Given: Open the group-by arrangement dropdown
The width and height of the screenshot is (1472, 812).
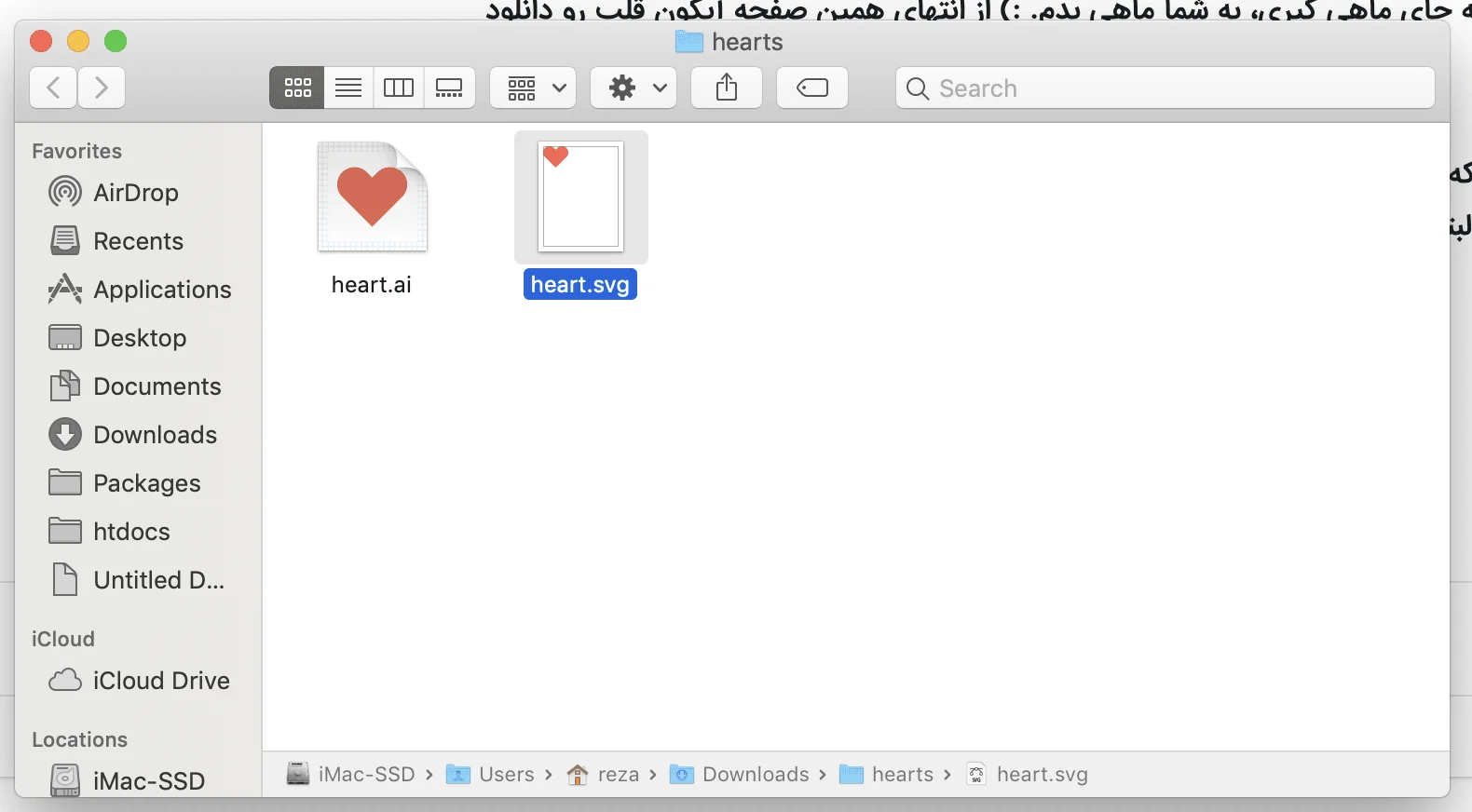Looking at the screenshot, I should pos(533,88).
